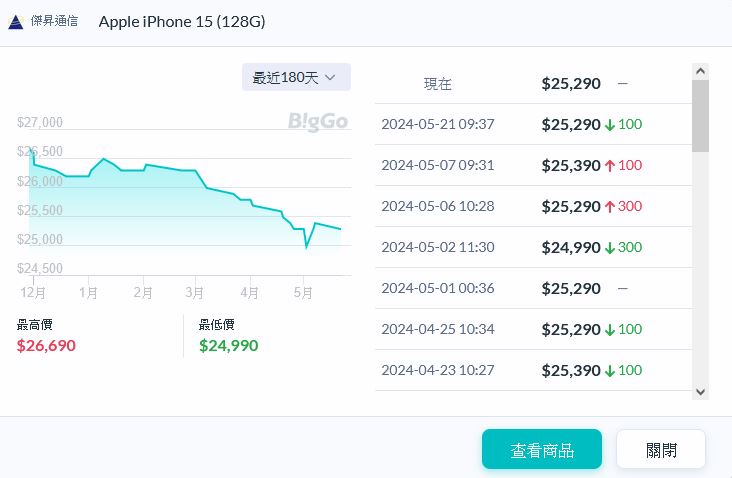Click the highest price value $26,690

[46, 346]
